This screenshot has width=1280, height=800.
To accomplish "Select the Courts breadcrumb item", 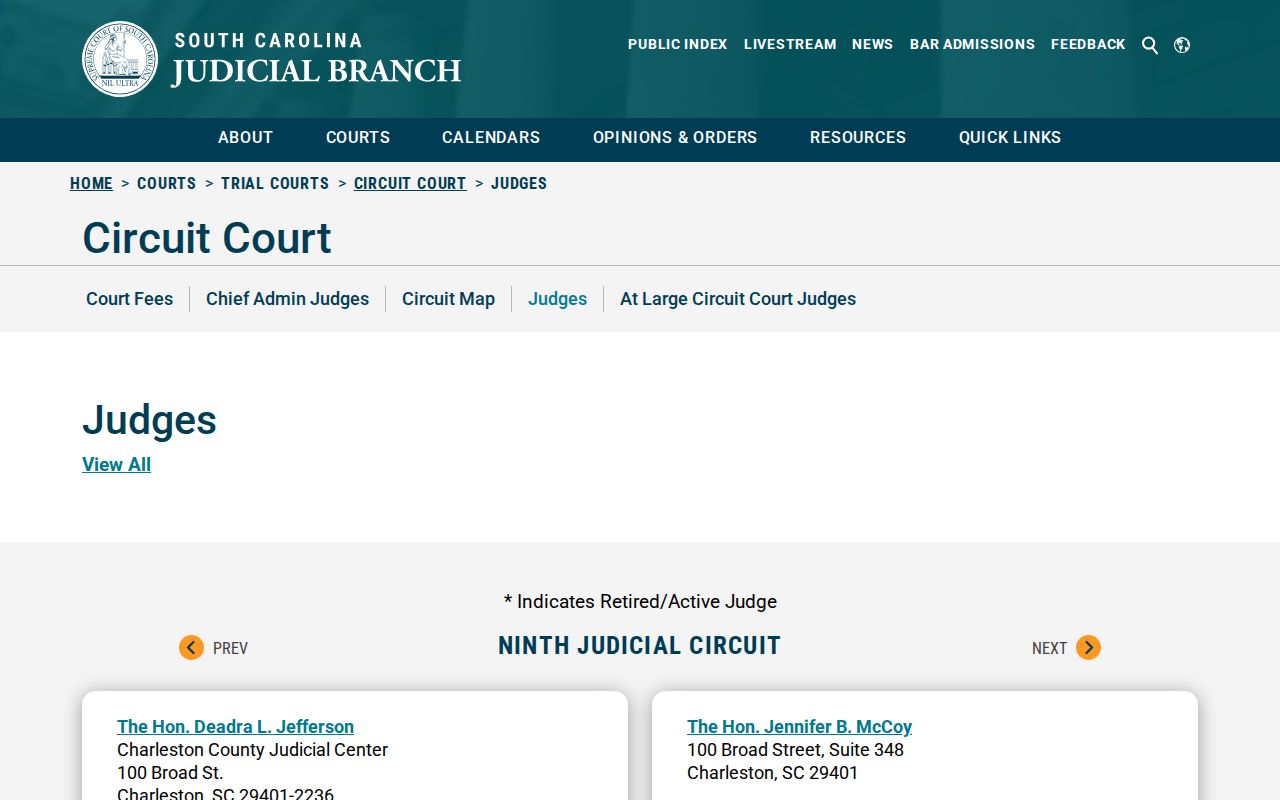I will tap(167, 184).
